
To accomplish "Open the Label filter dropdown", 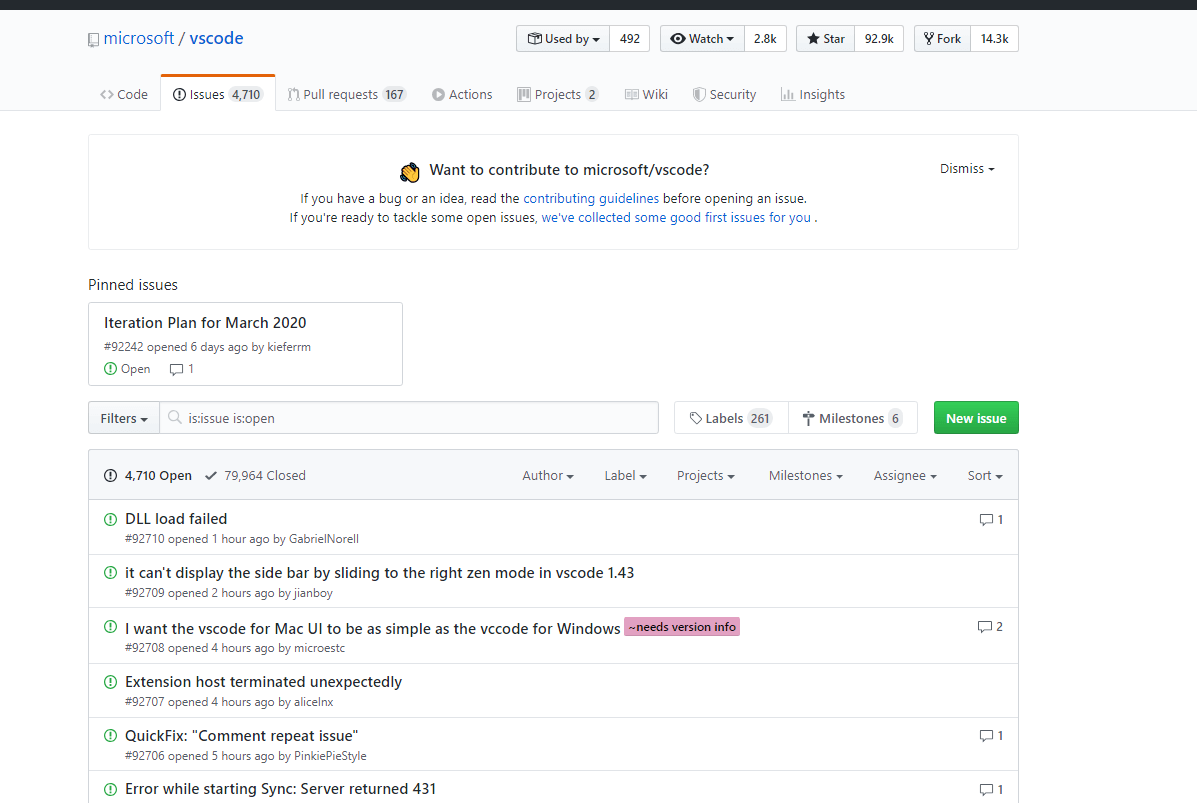I will (625, 476).
